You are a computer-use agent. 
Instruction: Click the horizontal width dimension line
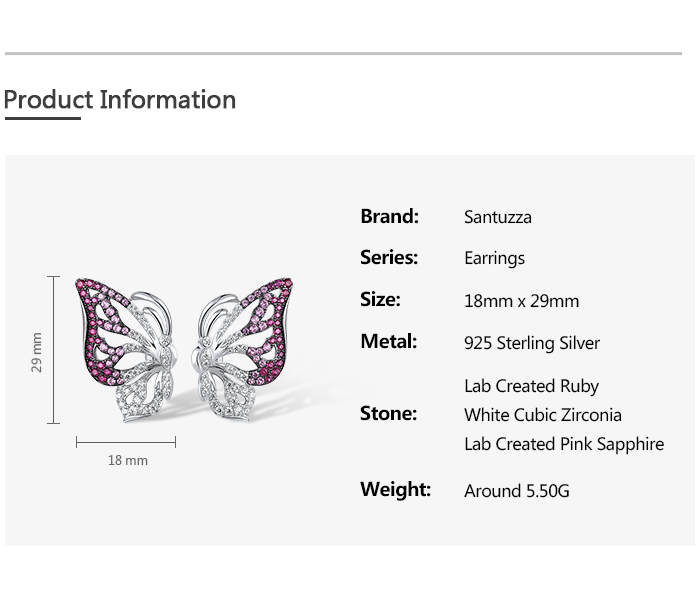126,441
